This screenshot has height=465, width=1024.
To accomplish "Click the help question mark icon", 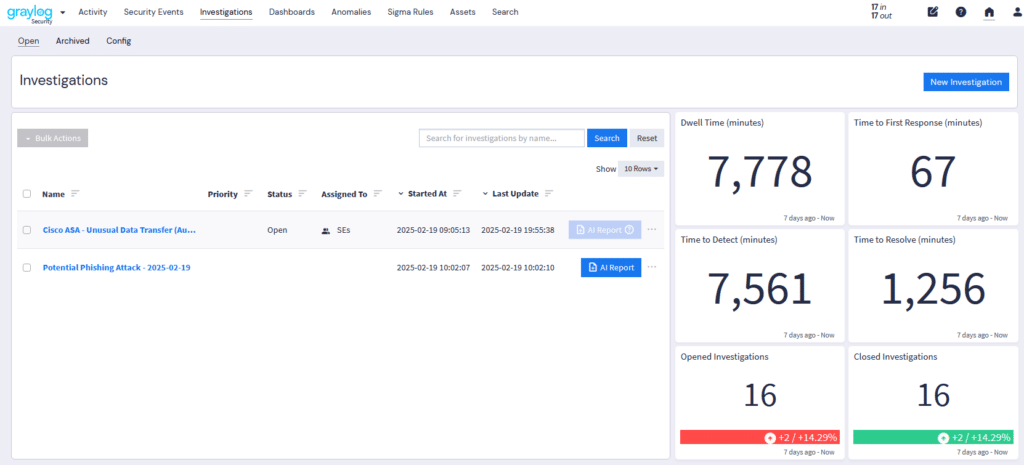I will click(x=961, y=12).
